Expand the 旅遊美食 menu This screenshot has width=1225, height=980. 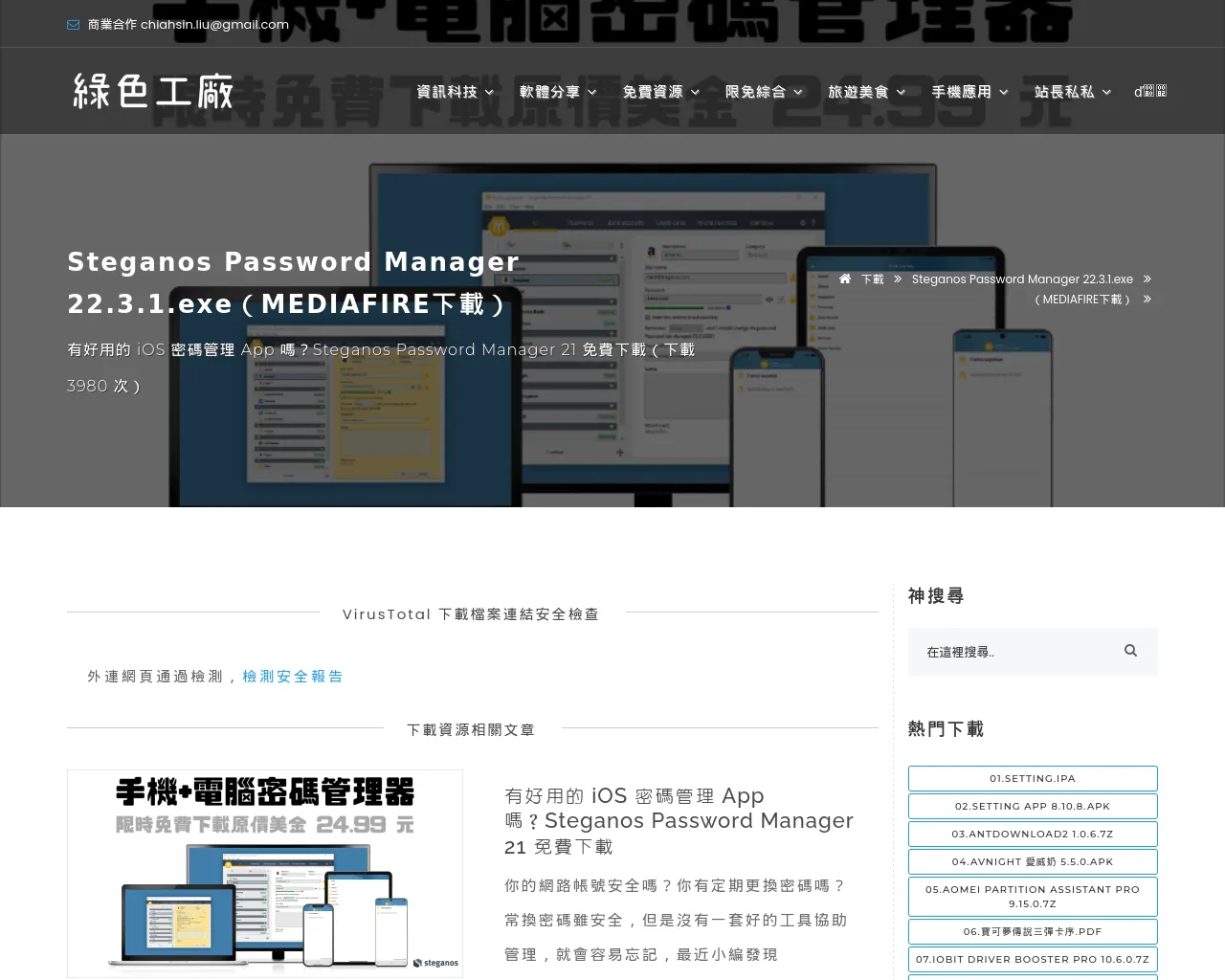867,92
